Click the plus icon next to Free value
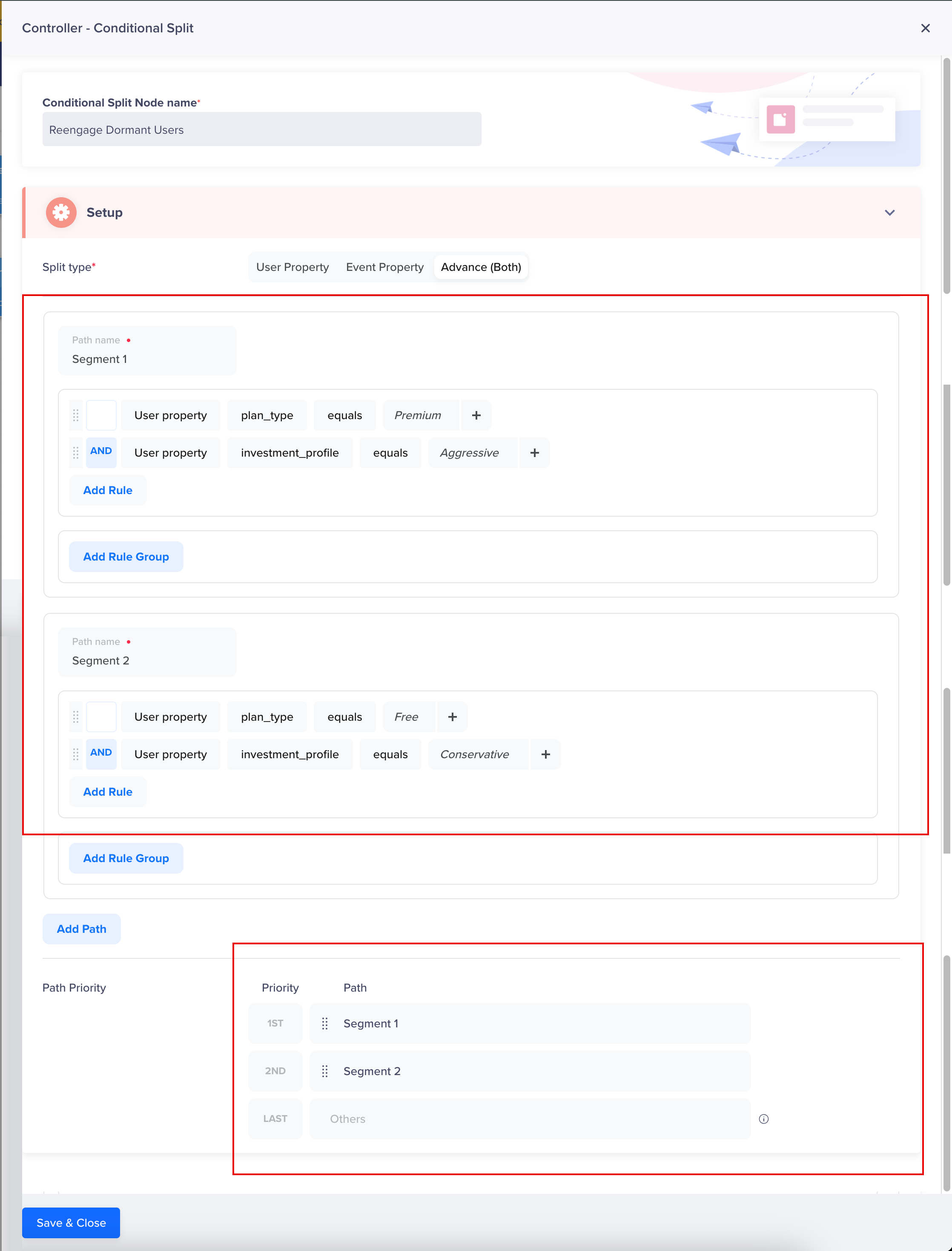This screenshot has height=1251, width=952. 452,716
